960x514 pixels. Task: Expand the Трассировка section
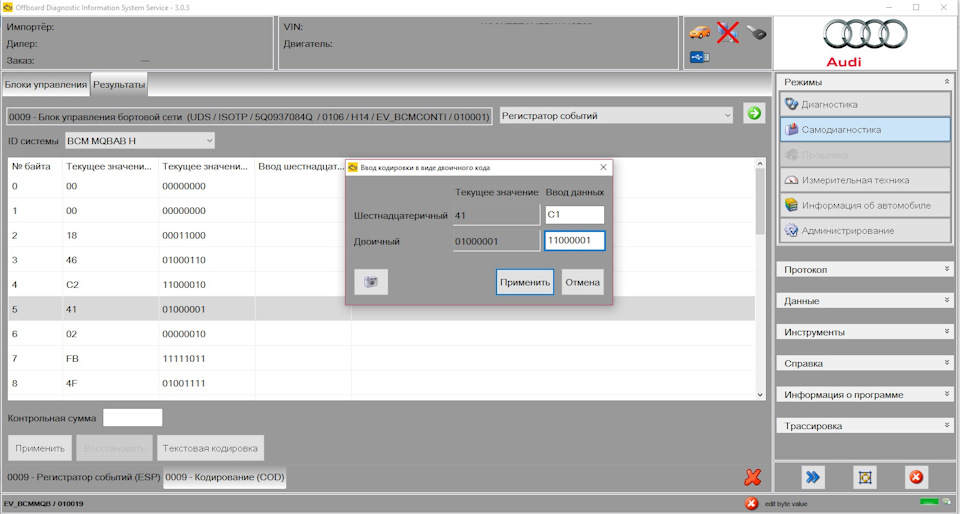click(x=865, y=425)
